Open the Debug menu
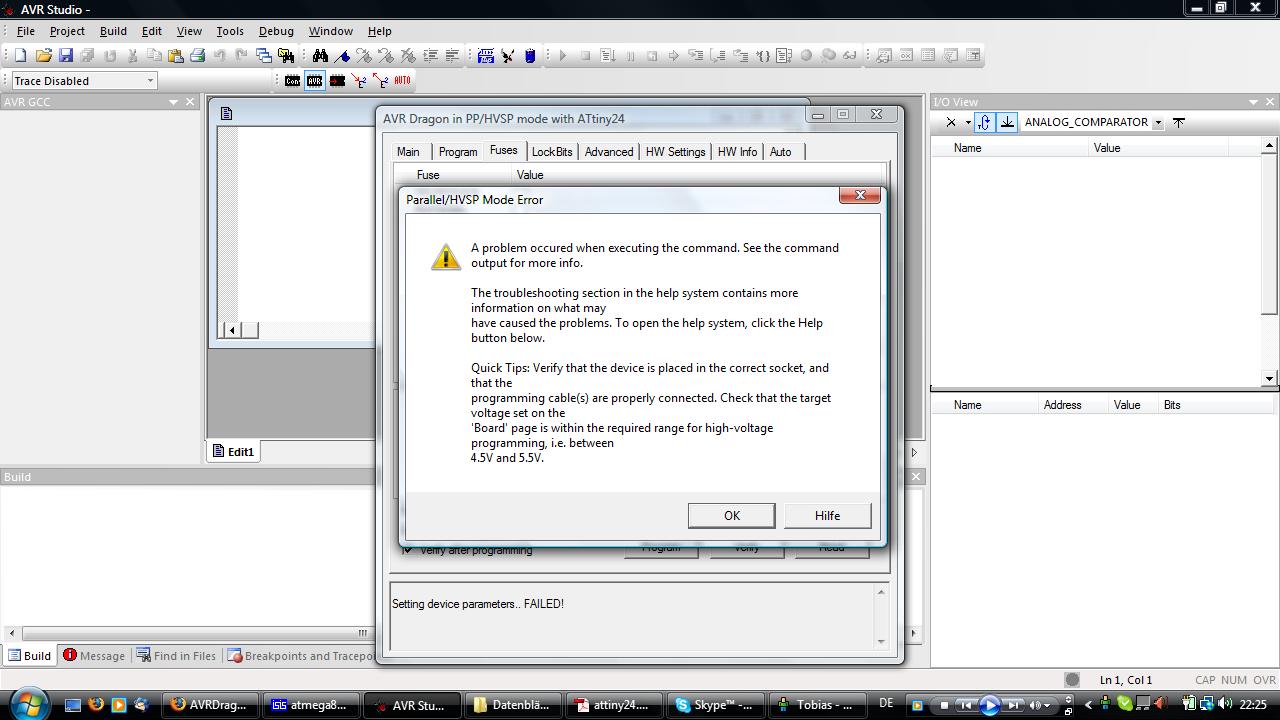This screenshot has width=1280, height=720. click(x=276, y=31)
